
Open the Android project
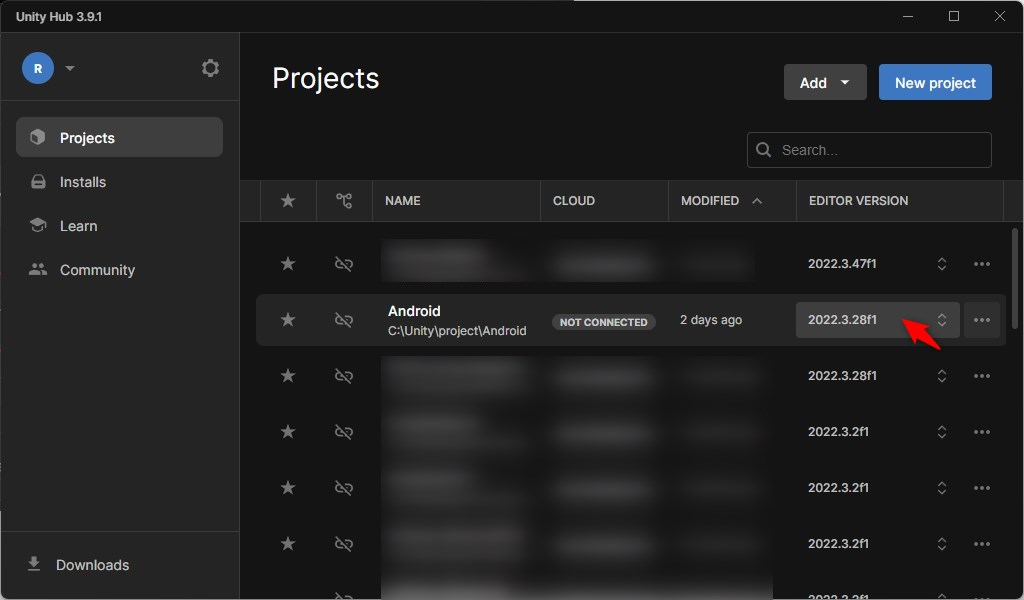(x=414, y=312)
